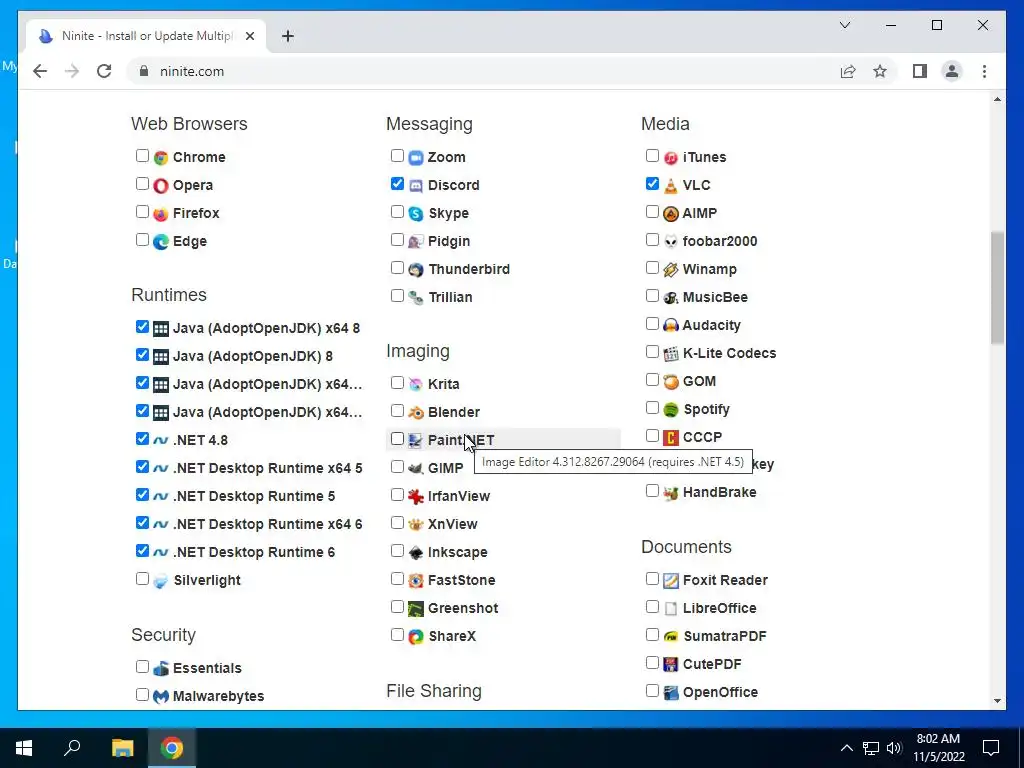Open a new browser tab

click(x=288, y=36)
